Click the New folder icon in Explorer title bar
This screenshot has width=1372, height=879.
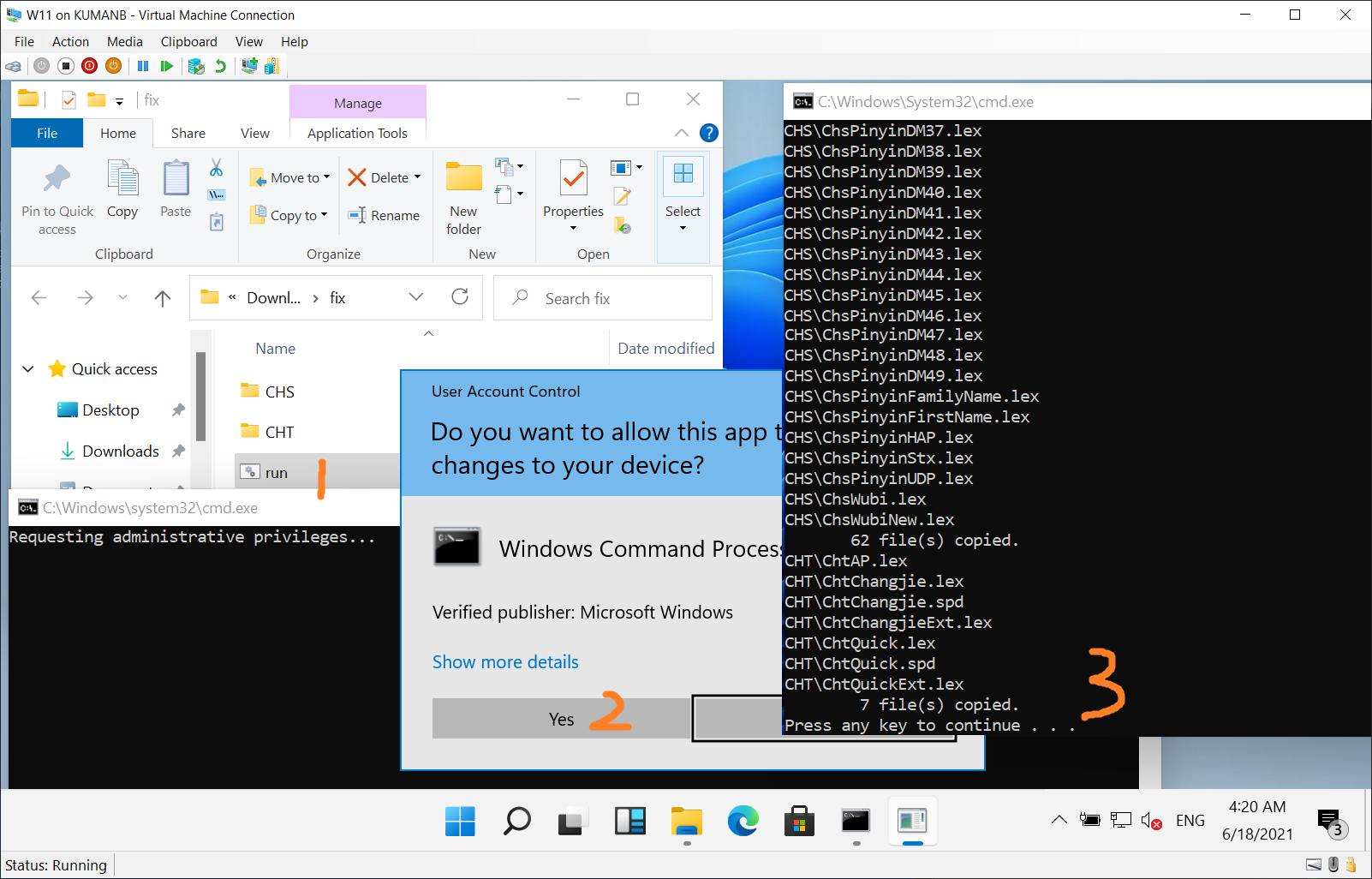[97, 100]
